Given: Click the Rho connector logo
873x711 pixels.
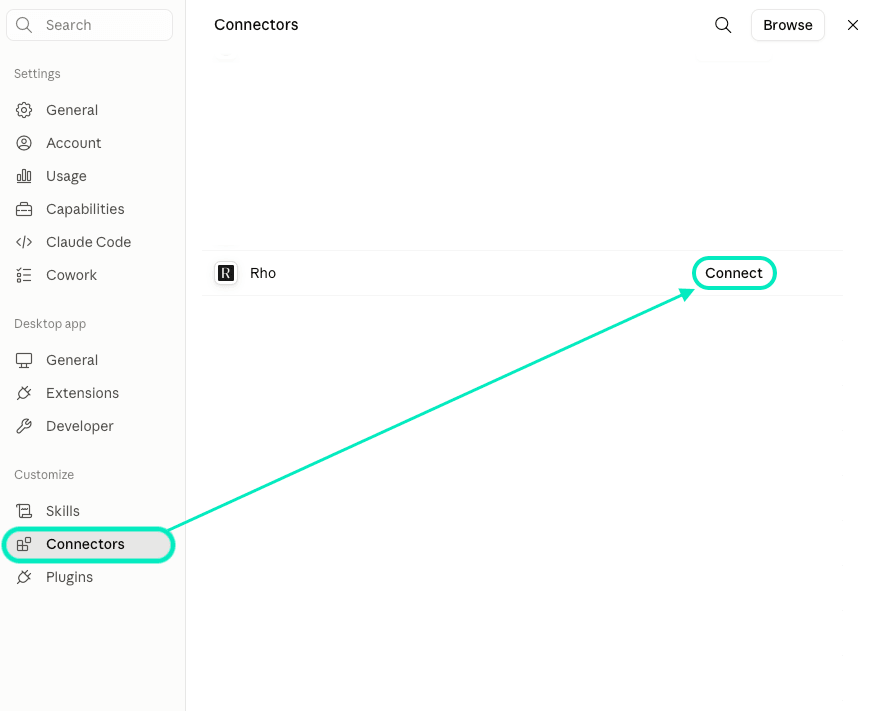Looking at the screenshot, I should tap(226, 273).
